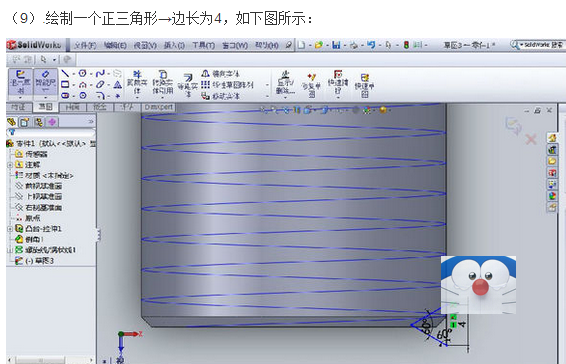This screenshot has height=364, width=566.
Task: Select the Polygon sketch tool
Action: [83, 96]
